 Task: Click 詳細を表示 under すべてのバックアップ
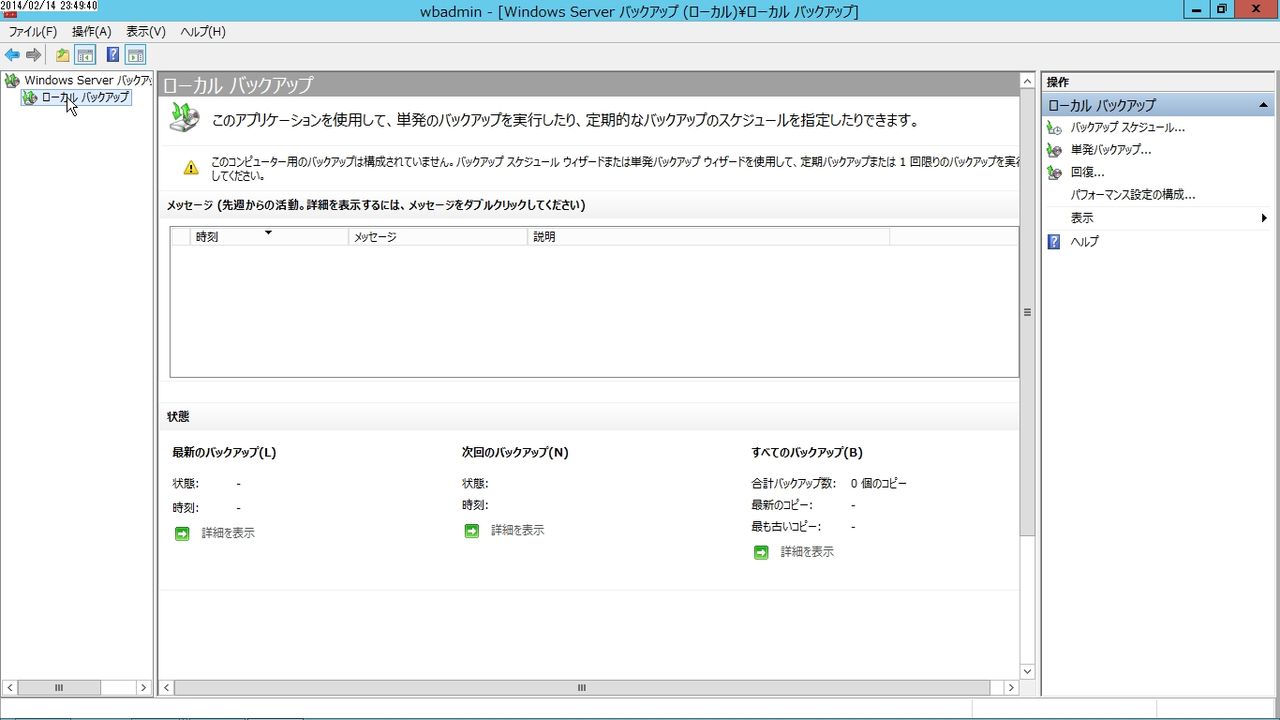click(807, 552)
